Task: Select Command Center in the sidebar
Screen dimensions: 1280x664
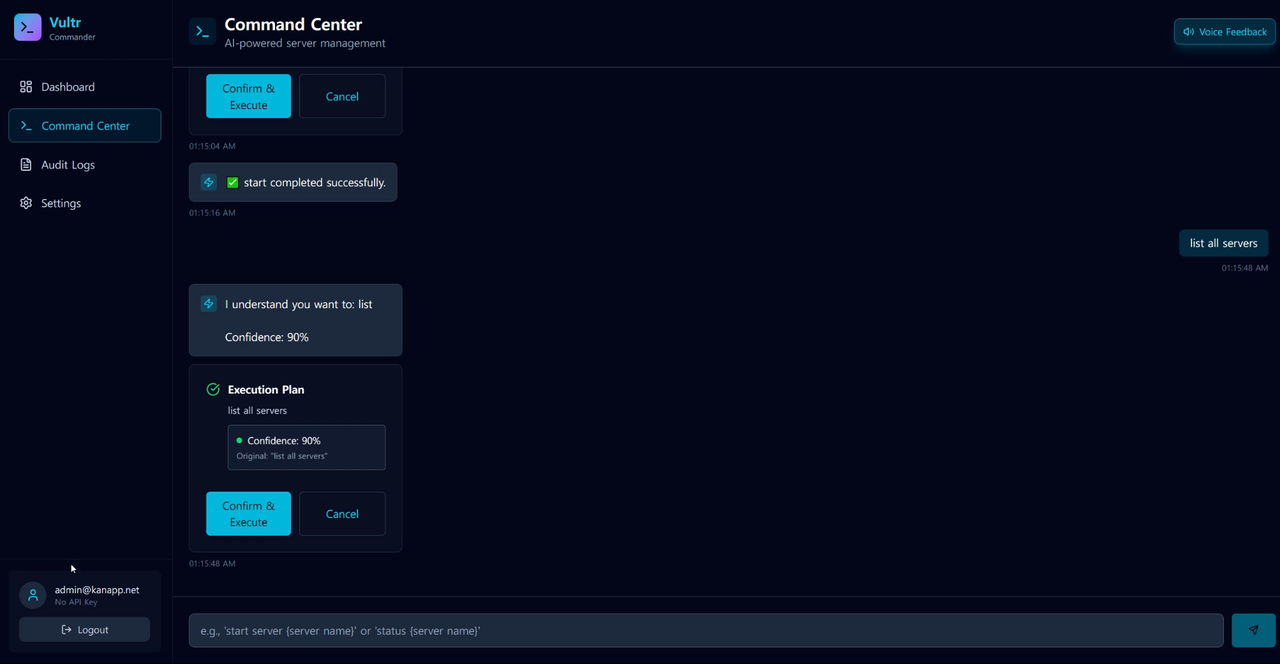Action: pyautogui.click(x=85, y=126)
